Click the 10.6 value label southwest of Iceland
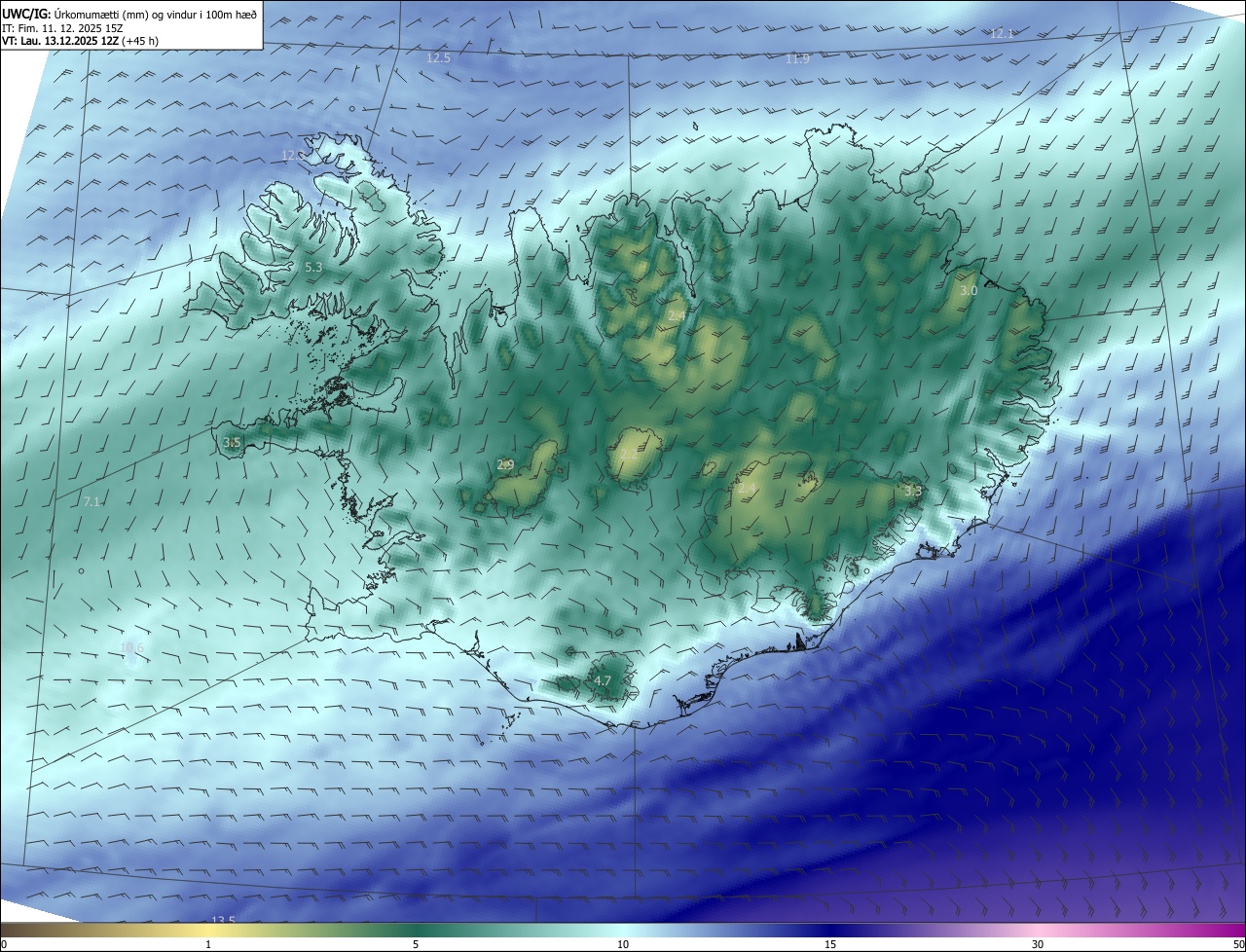Viewport: 1246px width, 952px height. 131,647
